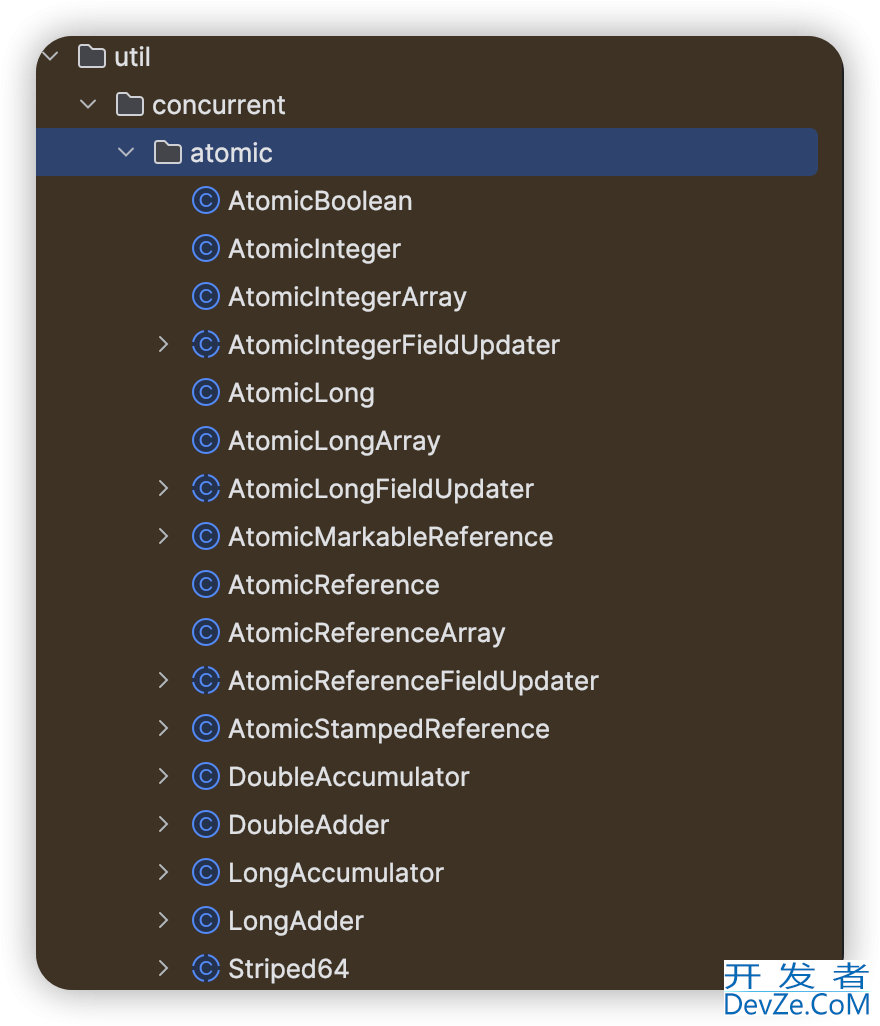The image size is (880, 1026).
Task: Expand the LongAdder class arrow
Action: 164,921
